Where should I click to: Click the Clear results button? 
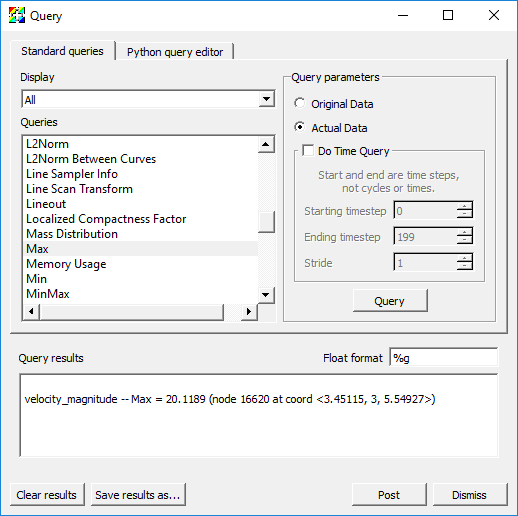[47, 495]
